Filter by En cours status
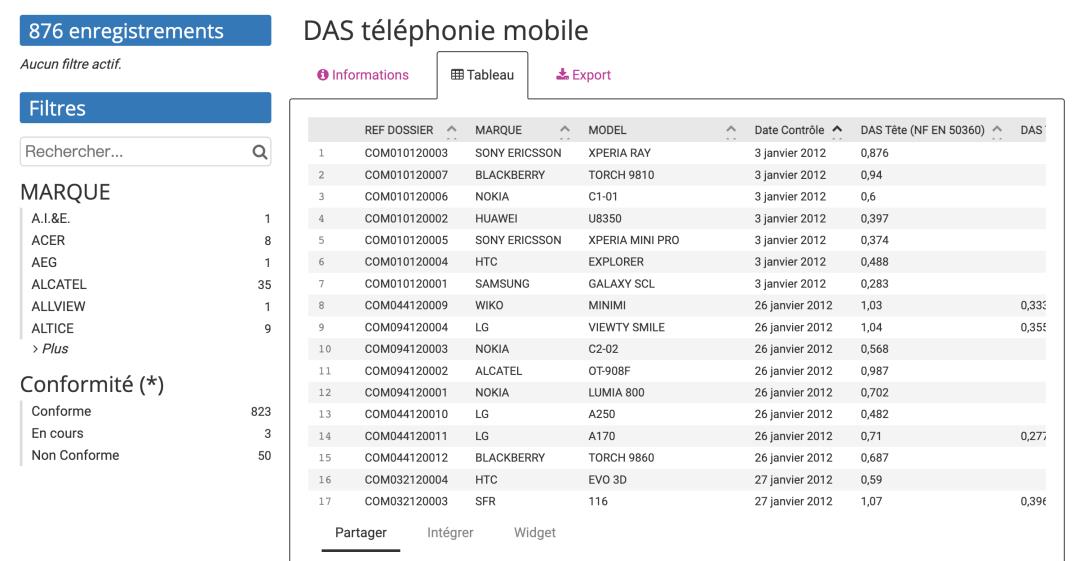The height and width of the screenshot is (561, 1080). coord(58,433)
